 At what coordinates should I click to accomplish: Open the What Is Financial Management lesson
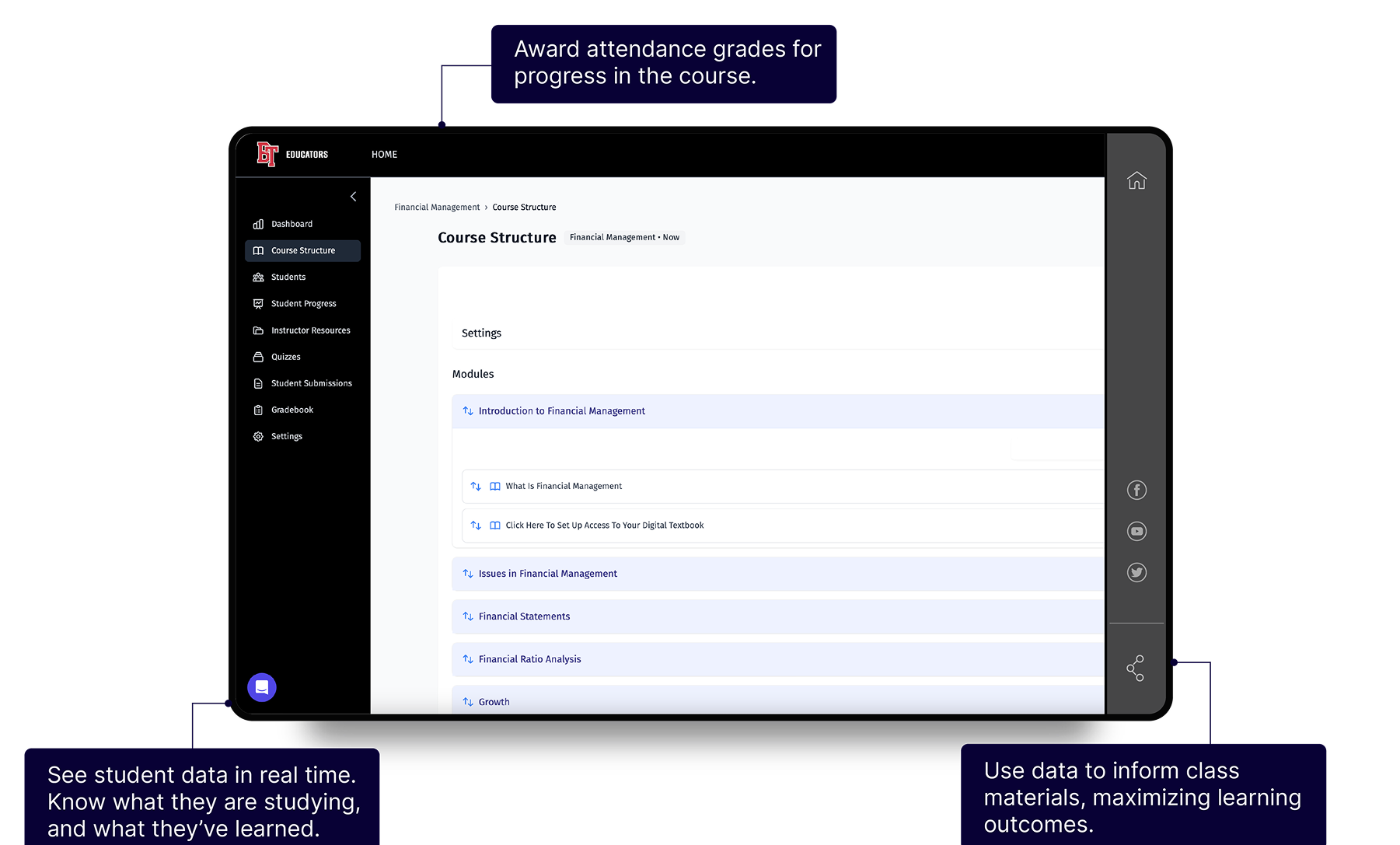564,487
